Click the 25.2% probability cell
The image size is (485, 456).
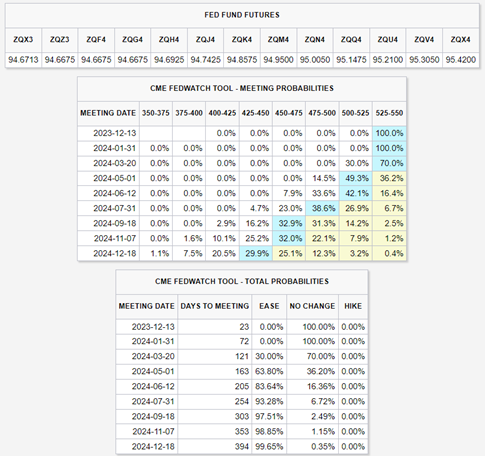(x=256, y=238)
